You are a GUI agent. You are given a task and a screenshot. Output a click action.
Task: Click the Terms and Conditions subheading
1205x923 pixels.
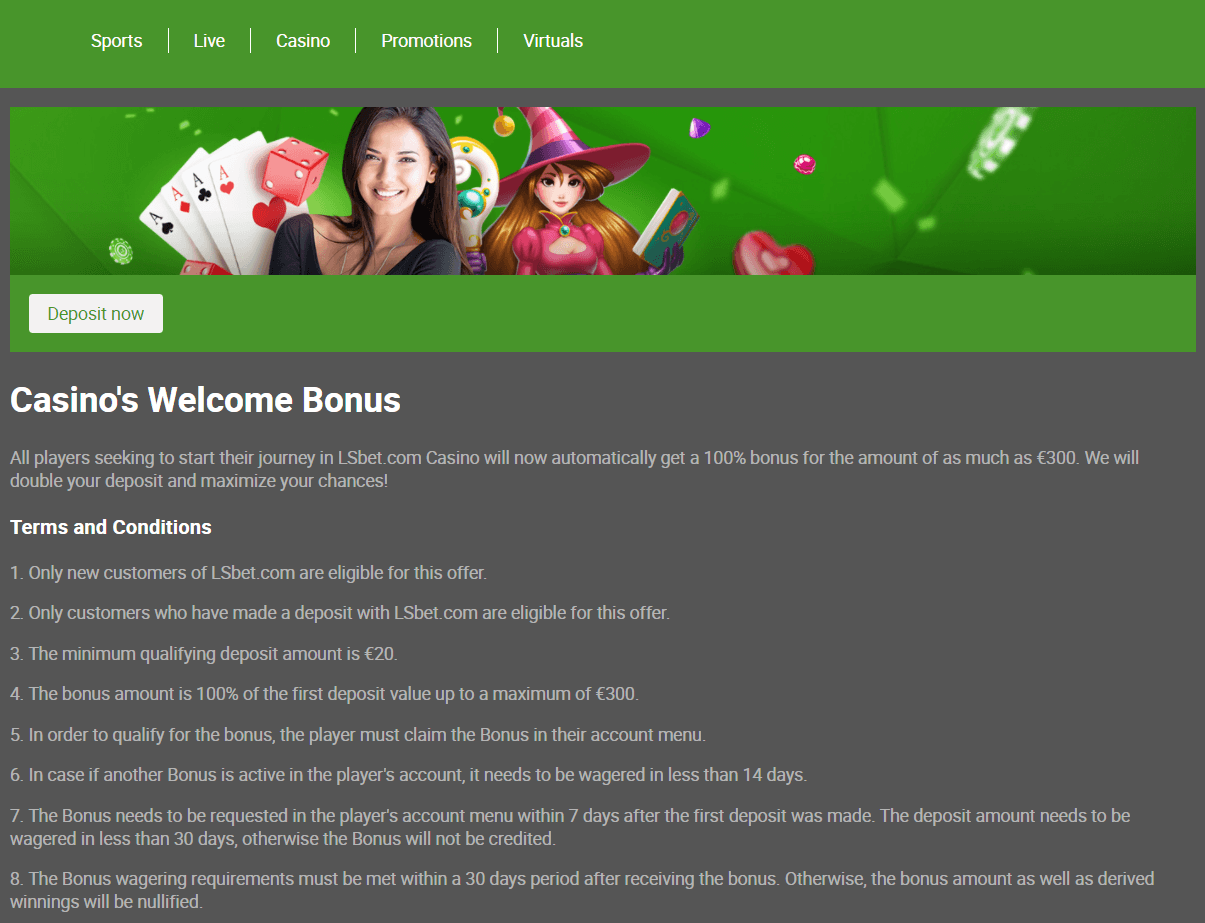111,527
